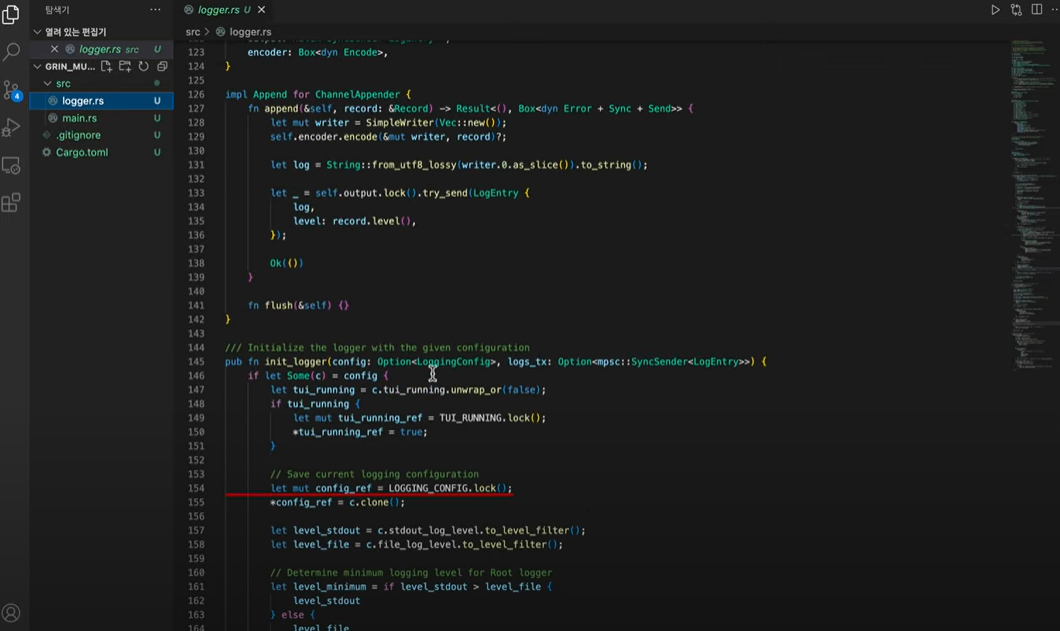Open the Search view in activity bar
1060x631 pixels.
tap(11, 51)
